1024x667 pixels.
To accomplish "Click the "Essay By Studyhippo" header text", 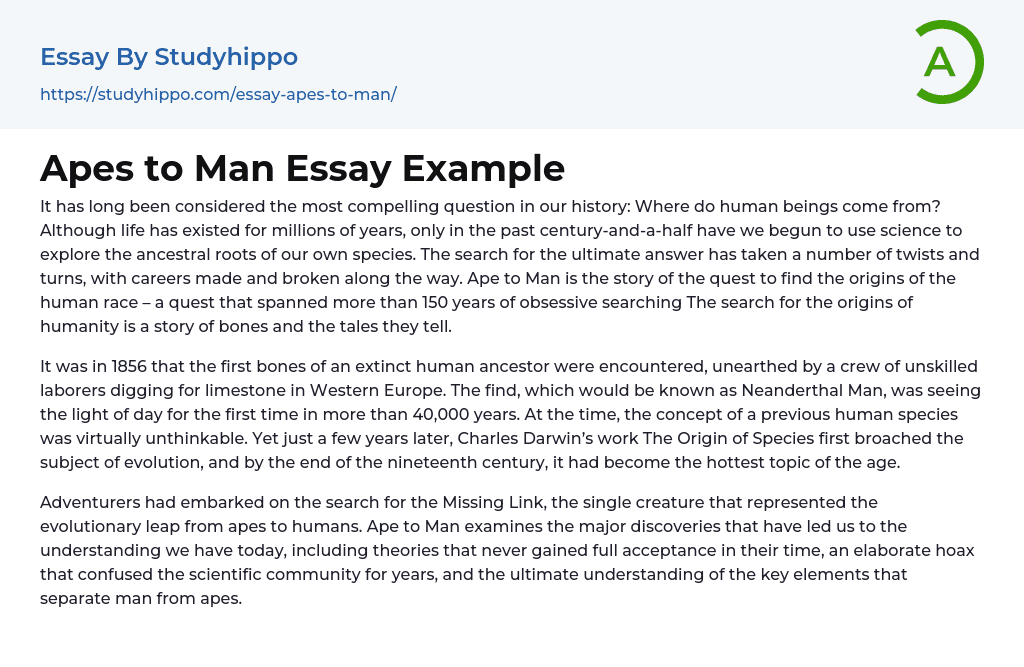I will pos(169,57).
